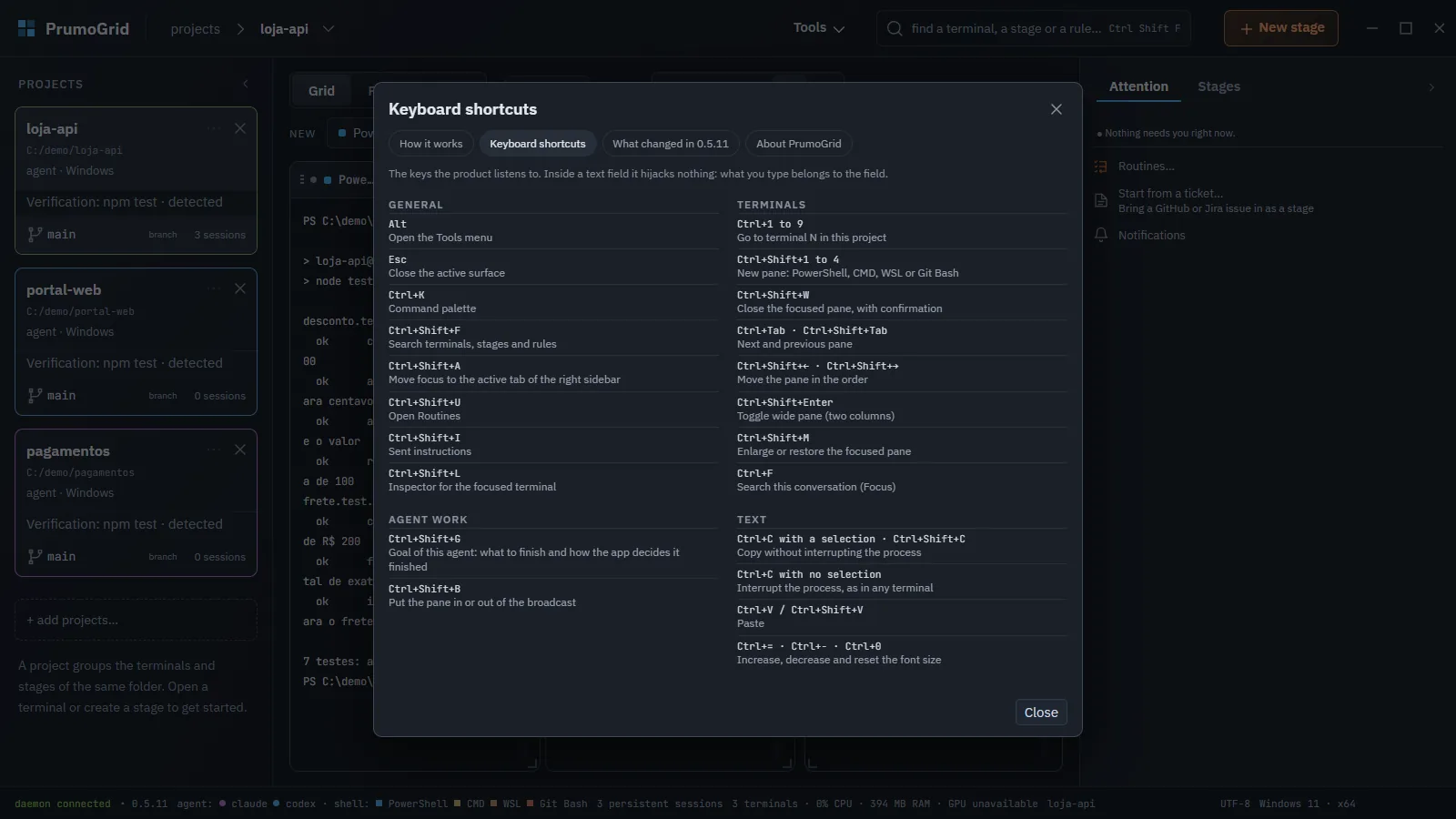Click Git Bash in status bar

click(x=557, y=804)
